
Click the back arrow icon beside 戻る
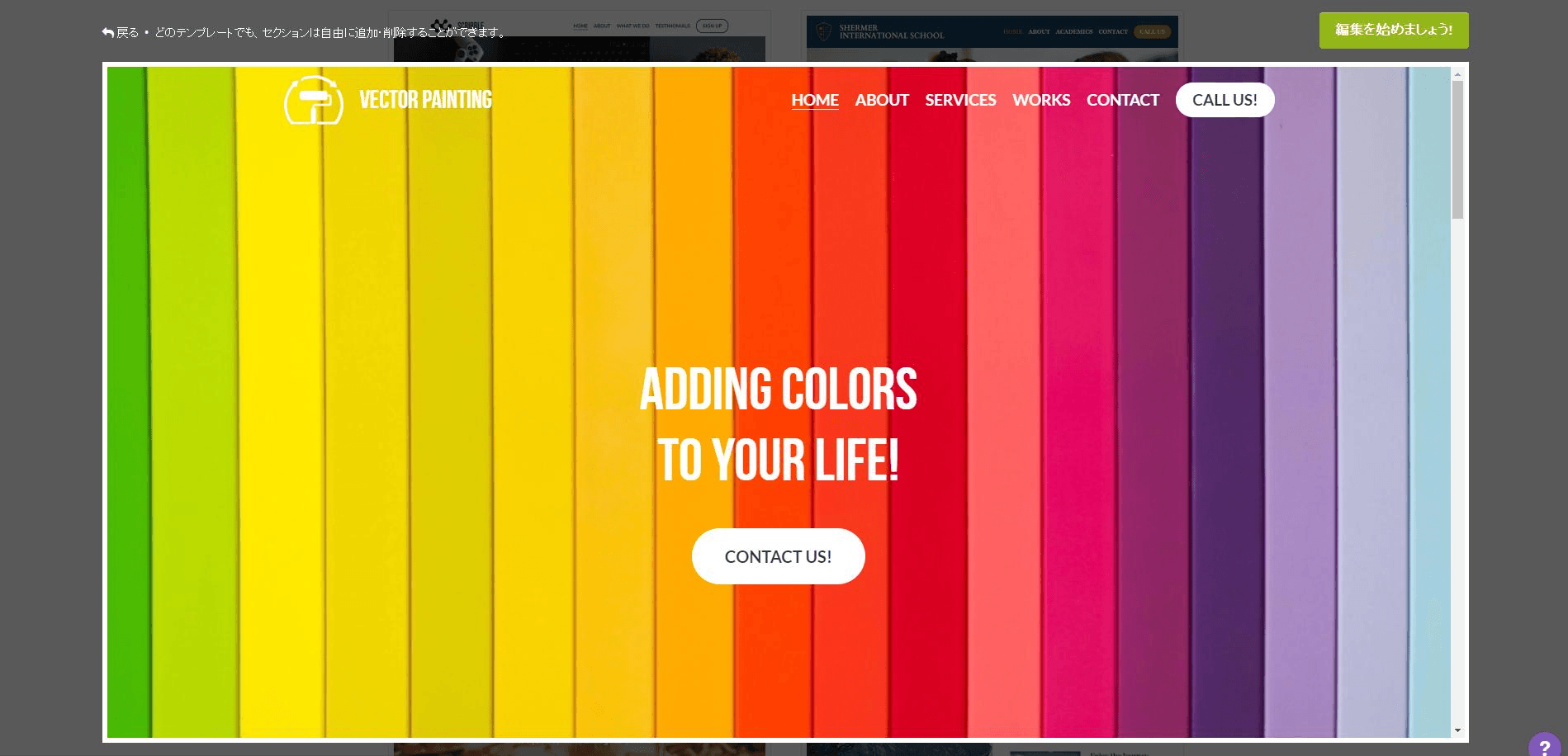107,33
